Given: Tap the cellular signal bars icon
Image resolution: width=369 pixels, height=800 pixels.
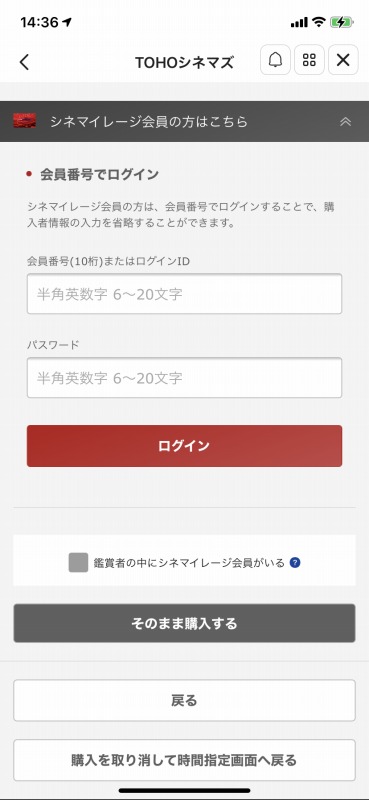Looking at the screenshot, I should coord(299,22).
